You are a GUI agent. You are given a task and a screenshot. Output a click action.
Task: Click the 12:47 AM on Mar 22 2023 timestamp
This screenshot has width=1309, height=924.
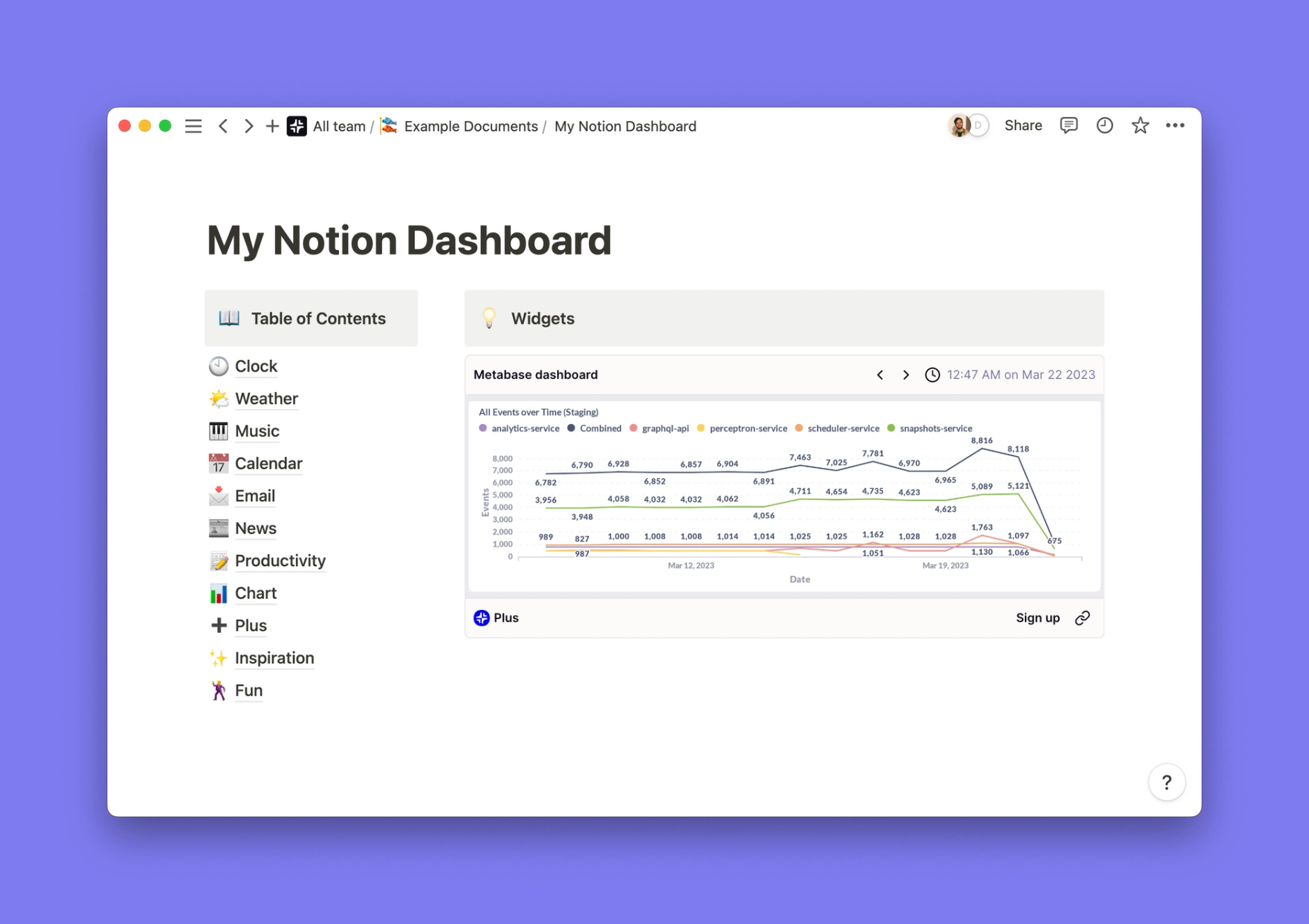pyautogui.click(x=1021, y=375)
